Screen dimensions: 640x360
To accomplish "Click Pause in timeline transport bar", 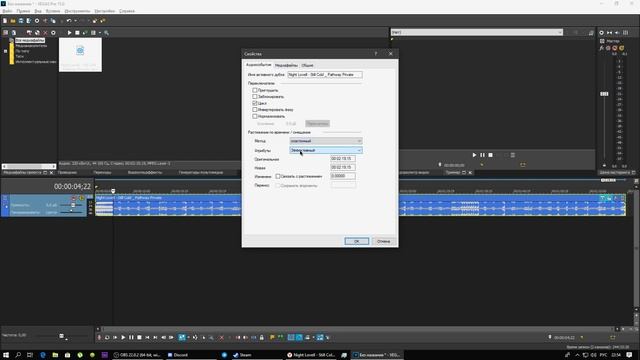I will [x=131, y=338].
